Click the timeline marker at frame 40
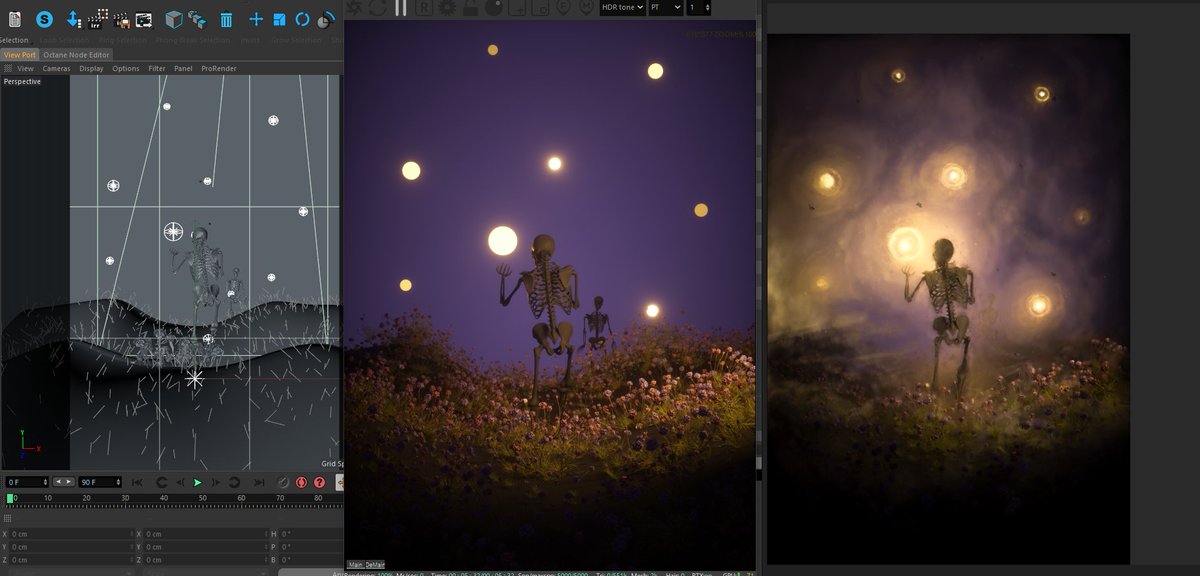This screenshot has height=576, width=1200. (x=163, y=498)
